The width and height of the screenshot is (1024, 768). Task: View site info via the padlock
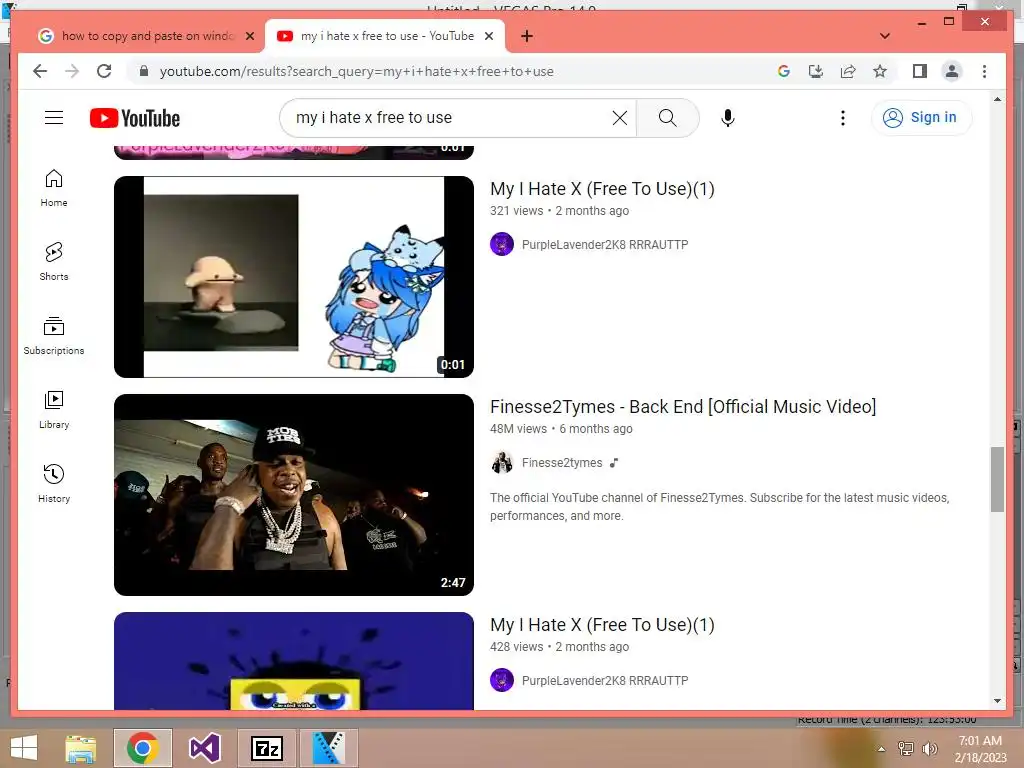[144, 71]
